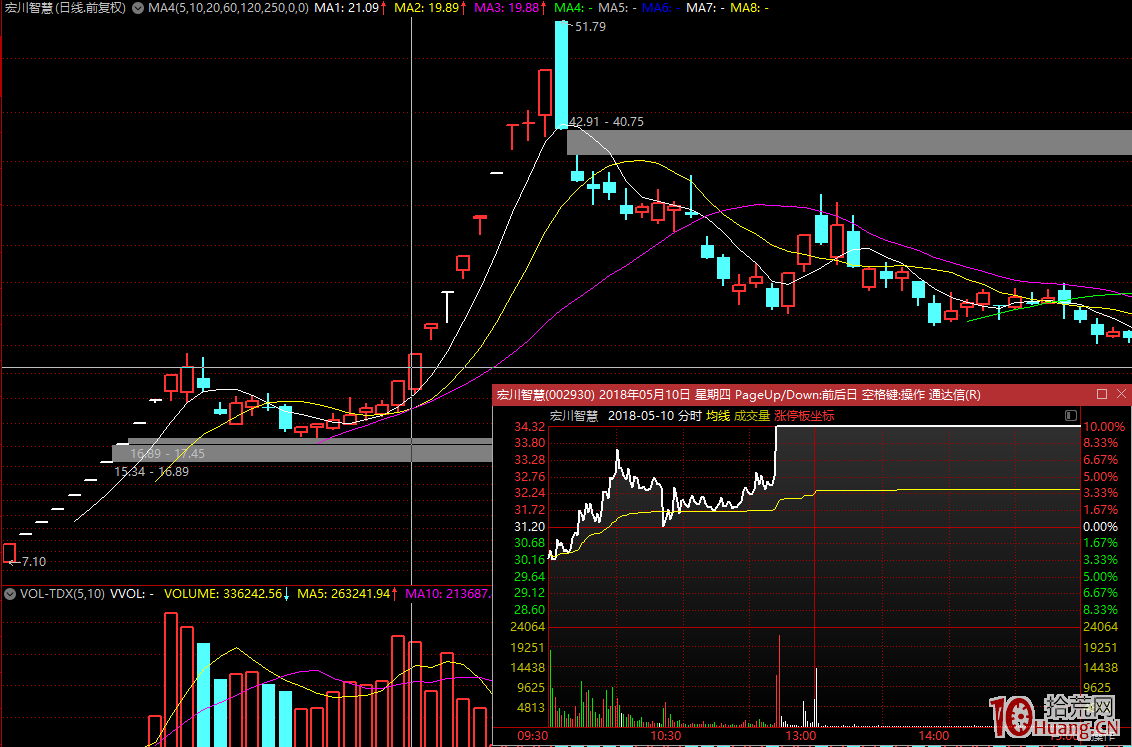Image resolution: width=1132 pixels, height=747 pixels.
Task: Click the 09:30 time axis label
Action: tap(533, 736)
